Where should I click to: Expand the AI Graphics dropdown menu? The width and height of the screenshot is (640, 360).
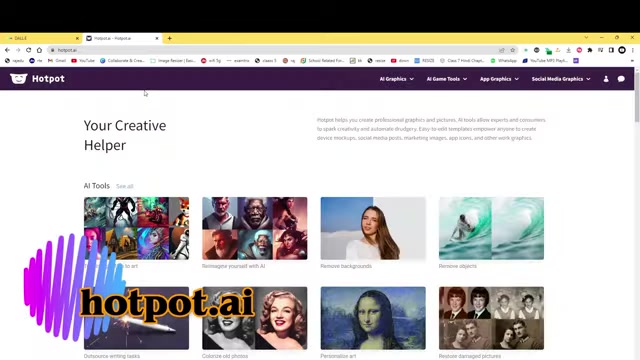[396, 79]
